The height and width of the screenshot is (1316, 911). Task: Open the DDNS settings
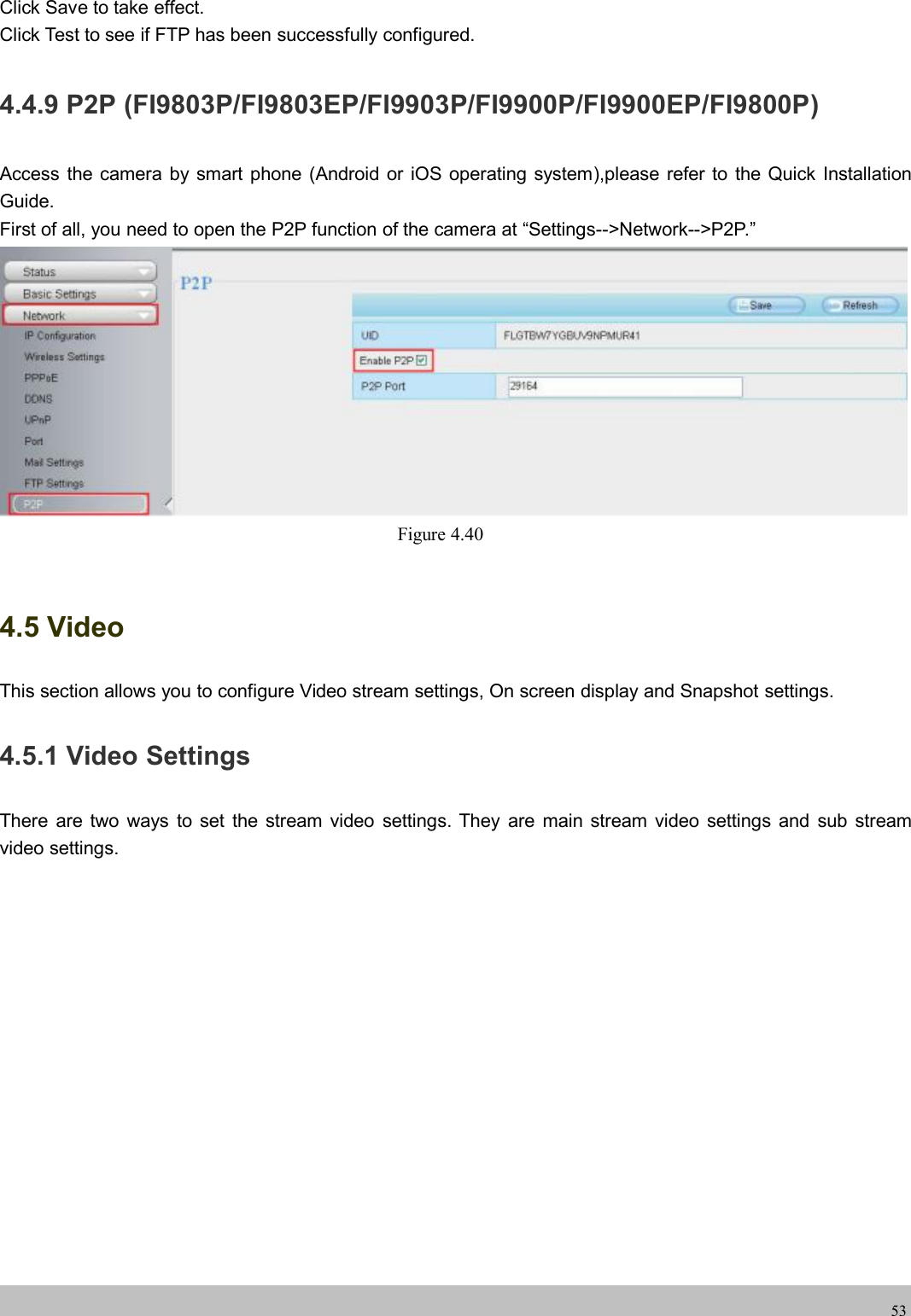pyautogui.click(x=38, y=399)
